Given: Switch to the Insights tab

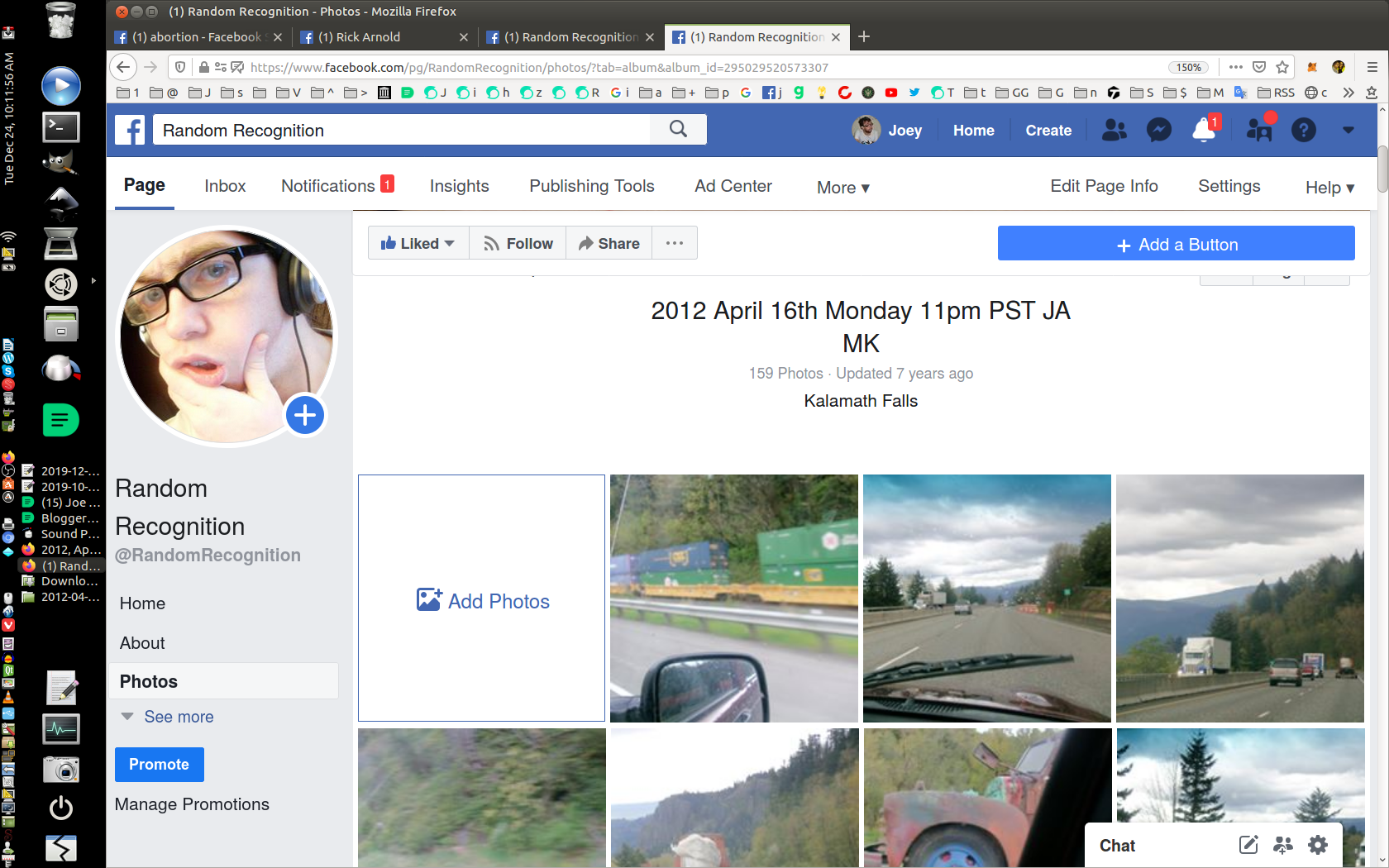Looking at the screenshot, I should pos(459,186).
